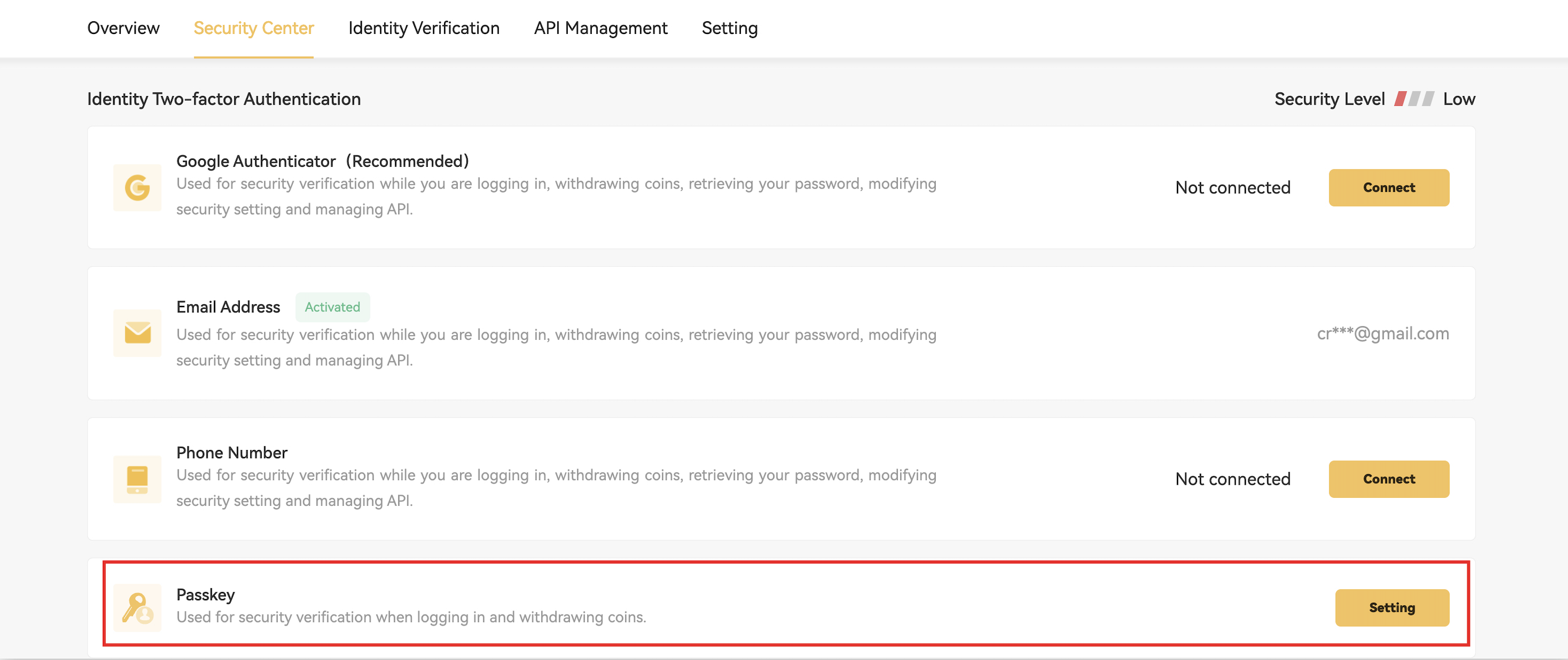This screenshot has width=1568, height=660.
Task: Click the Security Level bar indicator
Action: pyautogui.click(x=1414, y=98)
